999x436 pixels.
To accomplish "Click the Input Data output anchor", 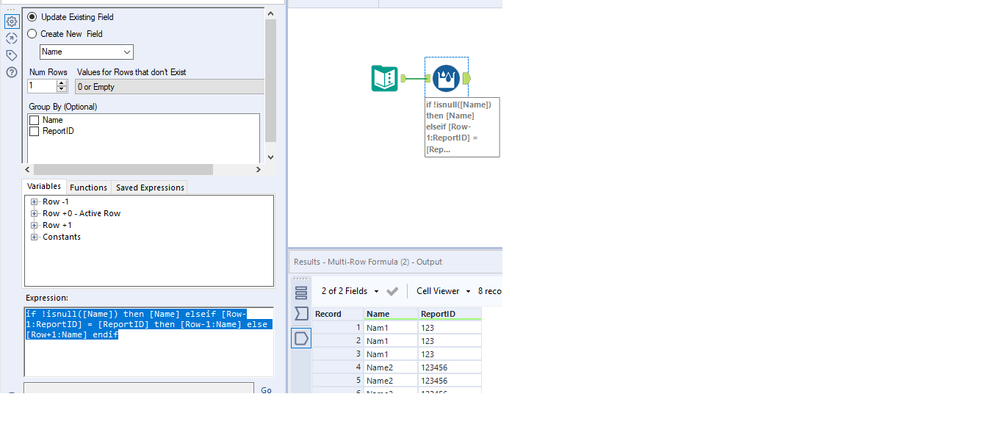I will click(403, 78).
